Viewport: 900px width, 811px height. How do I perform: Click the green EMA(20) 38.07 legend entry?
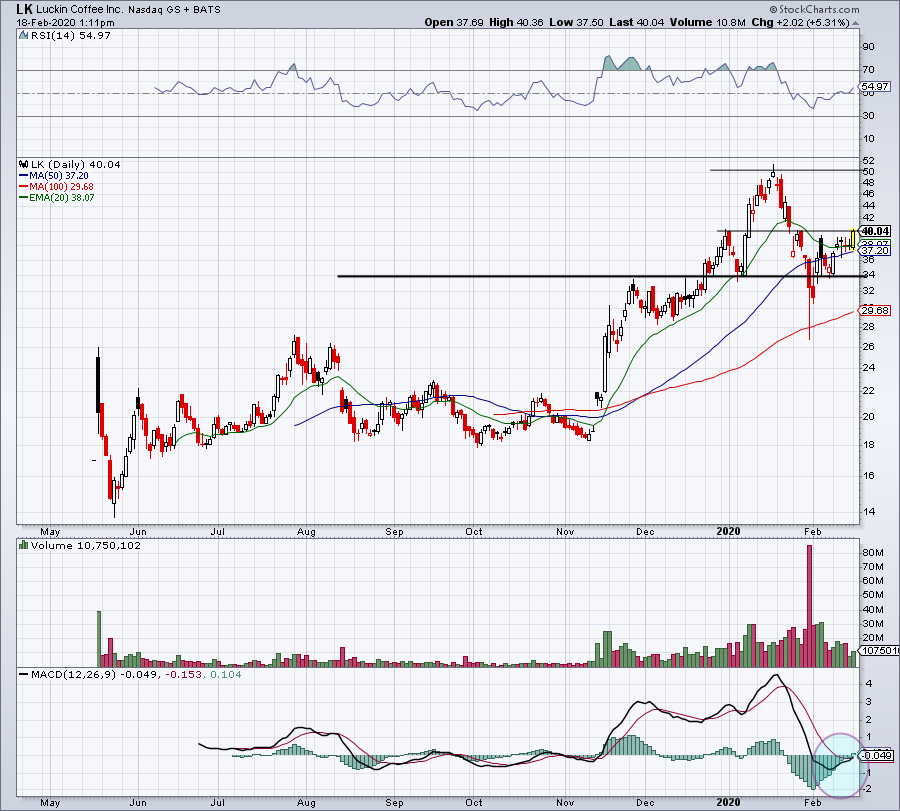[x=57, y=197]
